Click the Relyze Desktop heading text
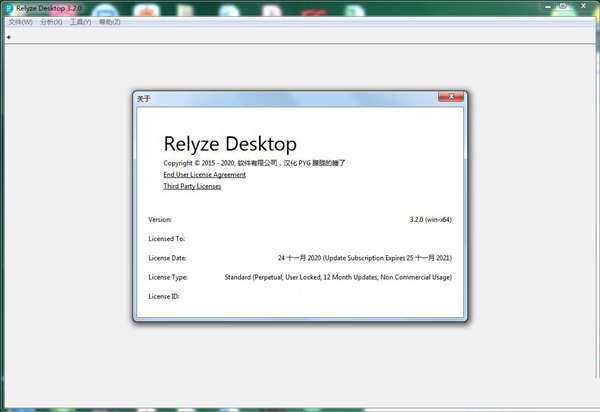The image size is (600, 412). click(x=230, y=144)
